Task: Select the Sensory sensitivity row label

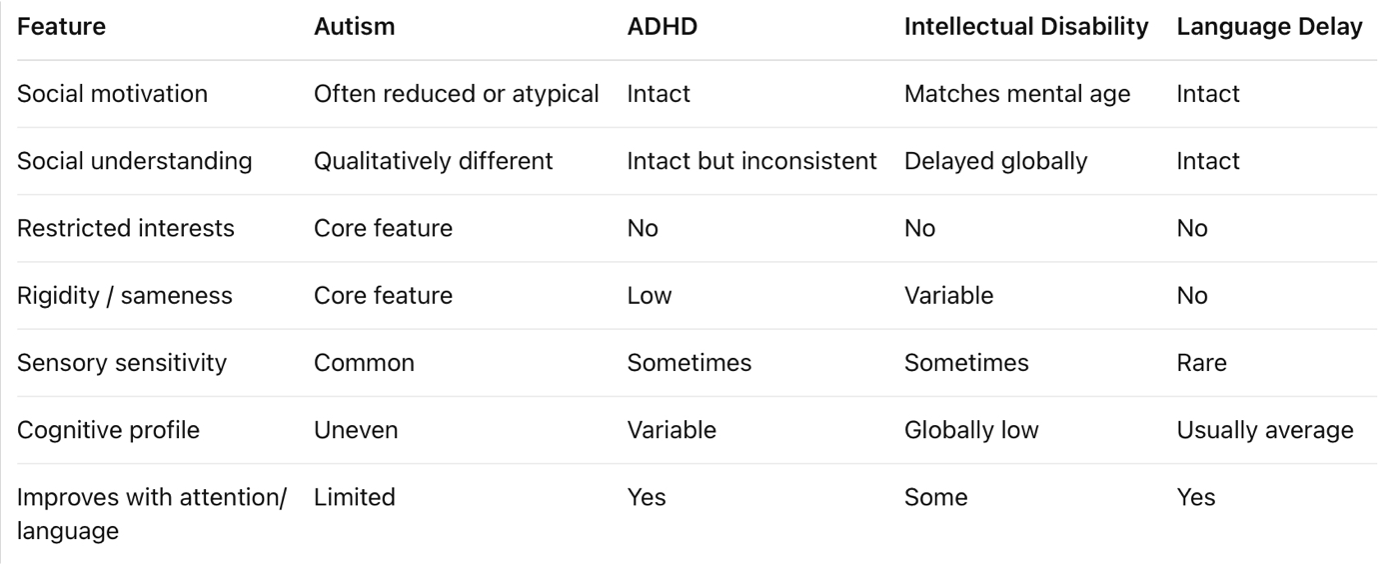Action: tap(122, 363)
